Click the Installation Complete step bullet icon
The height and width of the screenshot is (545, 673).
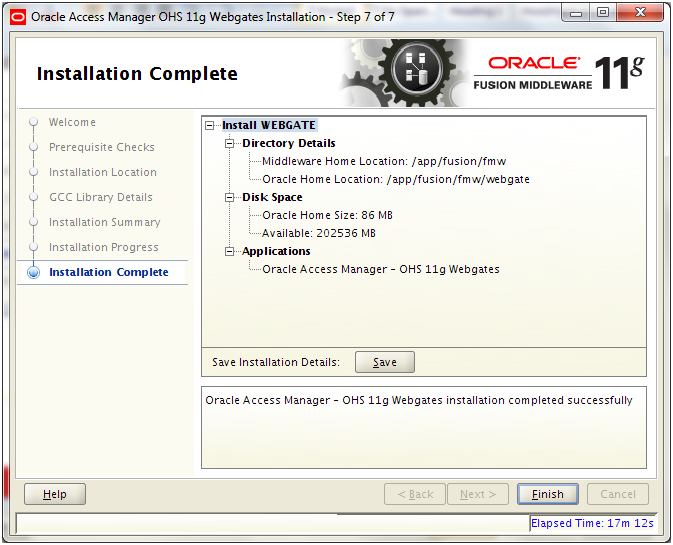click(x=33, y=272)
